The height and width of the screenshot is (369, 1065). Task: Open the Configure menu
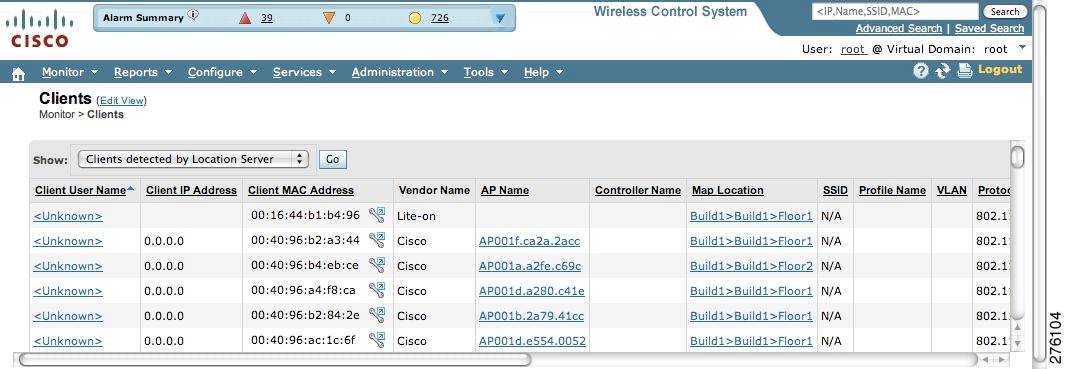tap(222, 72)
